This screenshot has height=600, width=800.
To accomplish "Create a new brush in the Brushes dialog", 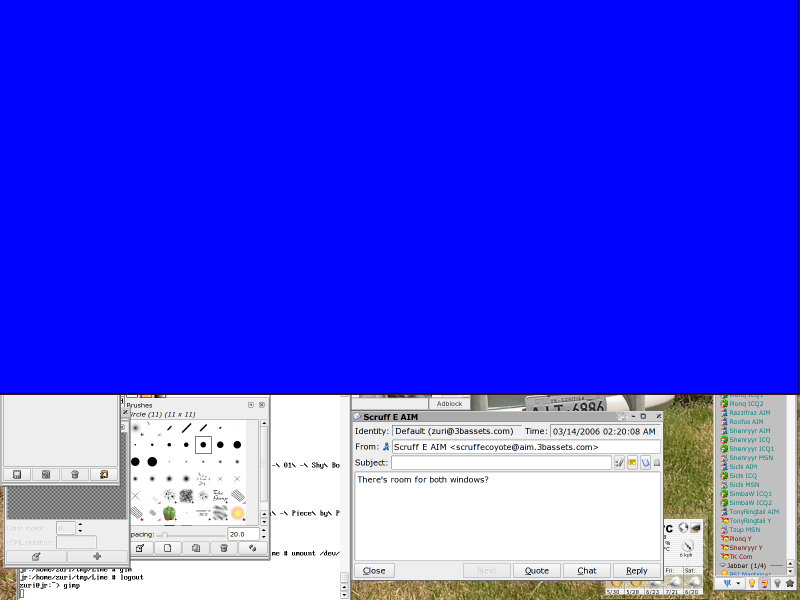I will (x=168, y=547).
